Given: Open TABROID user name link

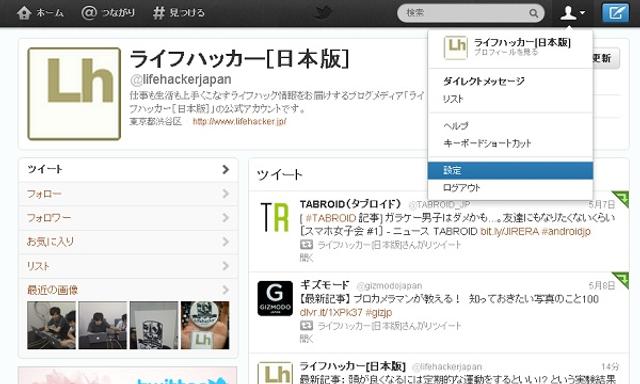Looking at the screenshot, I should (350, 204).
